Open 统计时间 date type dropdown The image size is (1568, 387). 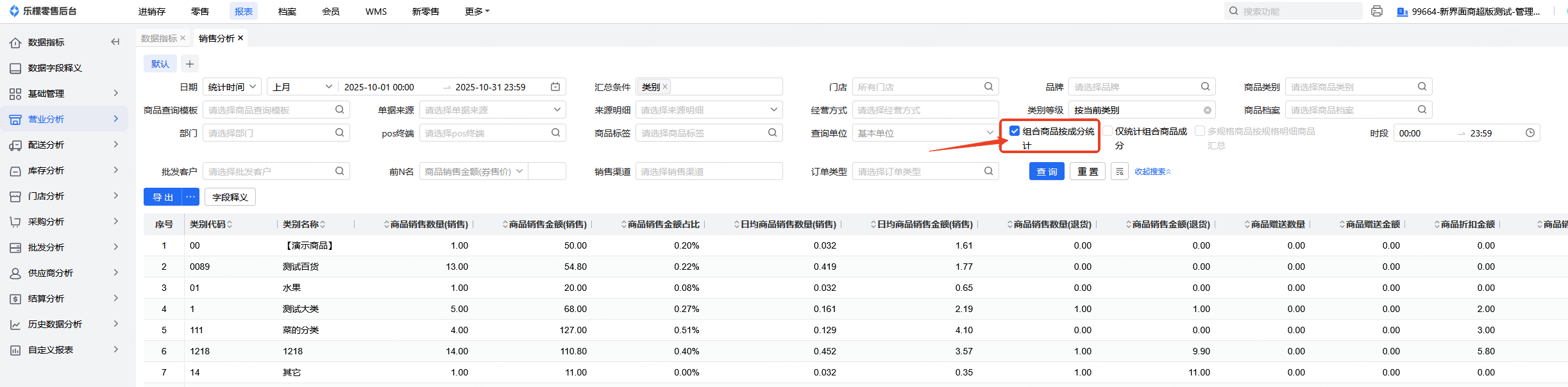232,86
